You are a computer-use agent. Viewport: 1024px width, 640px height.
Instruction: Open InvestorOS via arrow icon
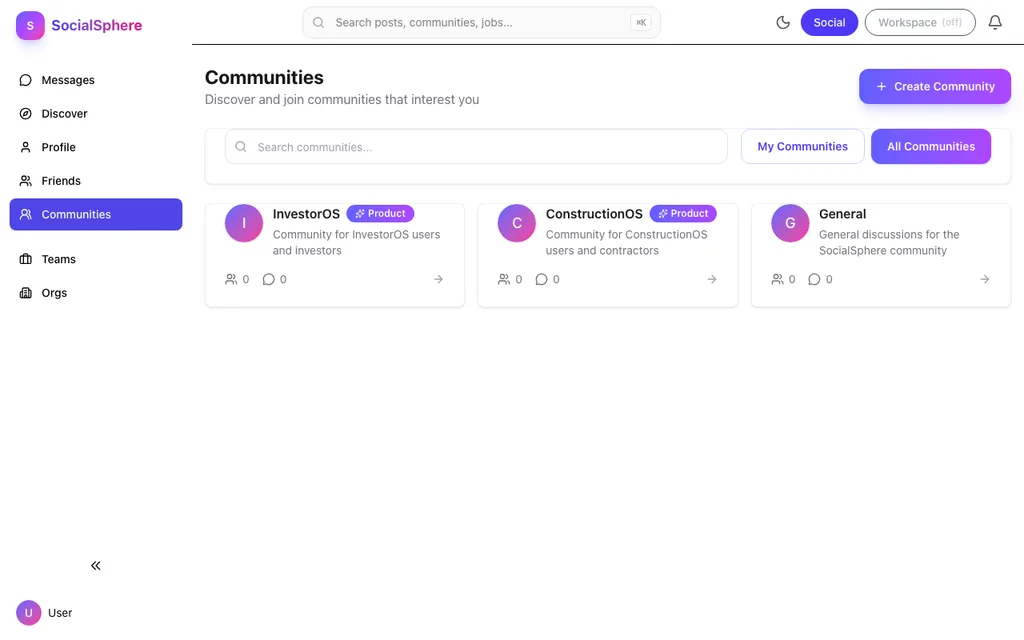click(439, 280)
